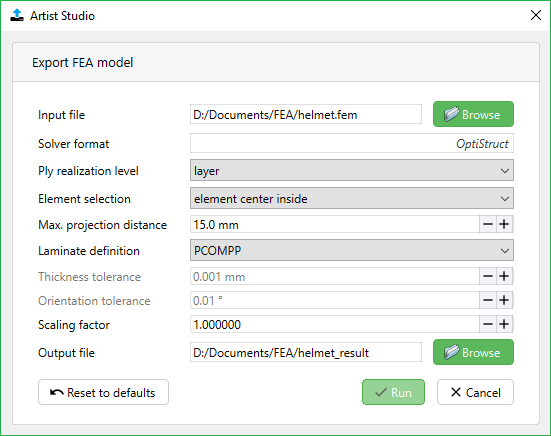Viewport: 551px width, 436px height.
Task: Click the Max. projection distance label
Action: 103,225
